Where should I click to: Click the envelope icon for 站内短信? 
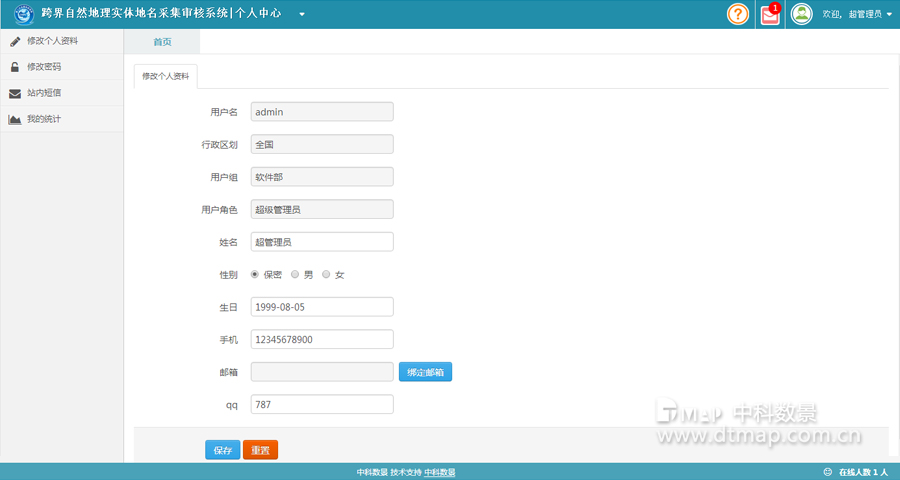pos(15,93)
